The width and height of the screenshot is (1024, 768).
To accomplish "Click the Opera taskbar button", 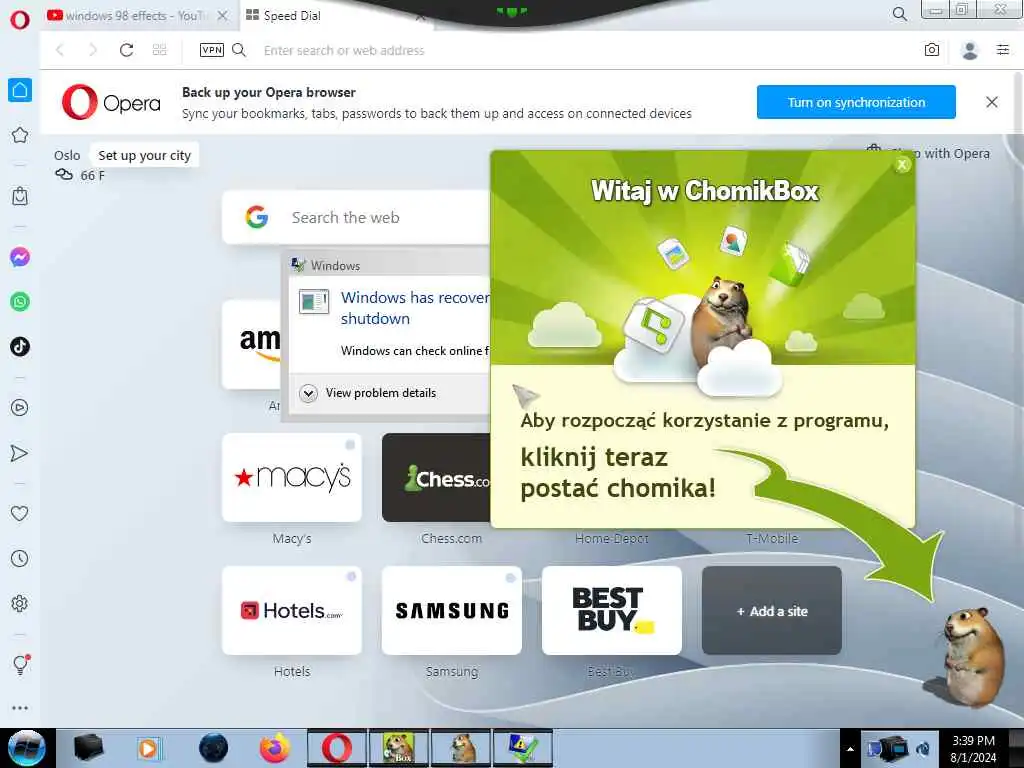I will [337, 748].
